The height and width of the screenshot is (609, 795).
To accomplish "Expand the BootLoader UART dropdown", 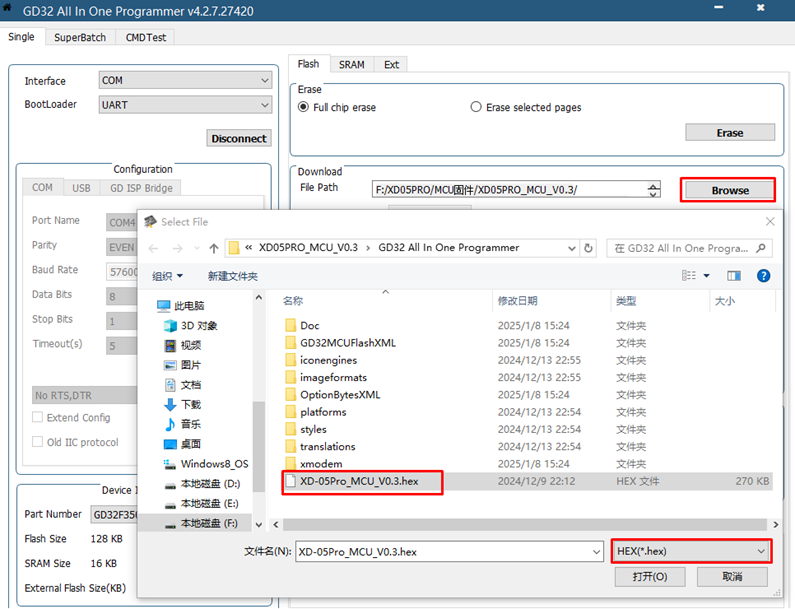I will coord(185,104).
